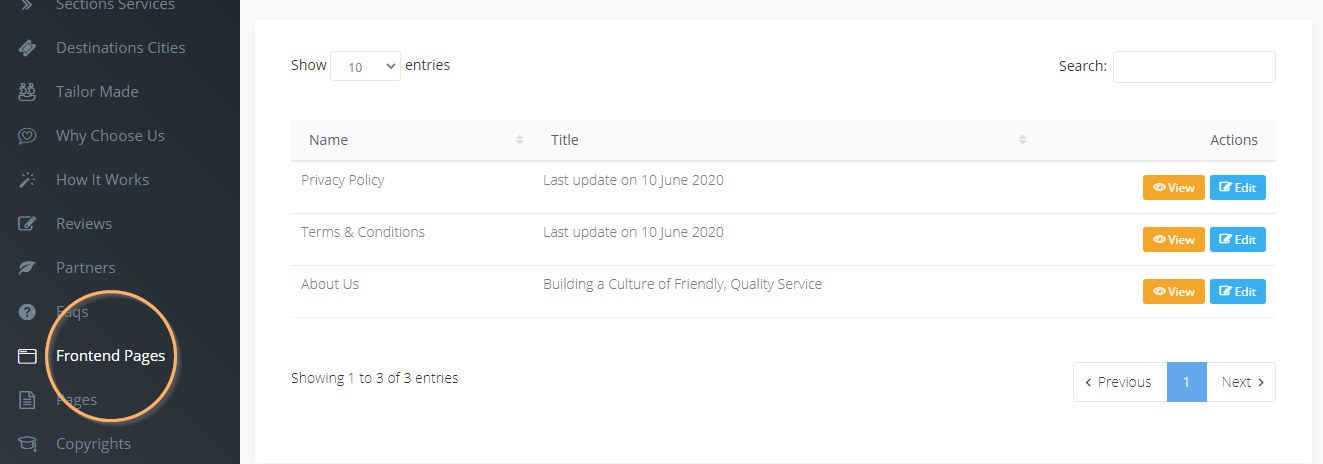Image resolution: width=1323 pixels, height=464 pixels.
Task: Click into the Search input field
Action: coord(1194,67)
